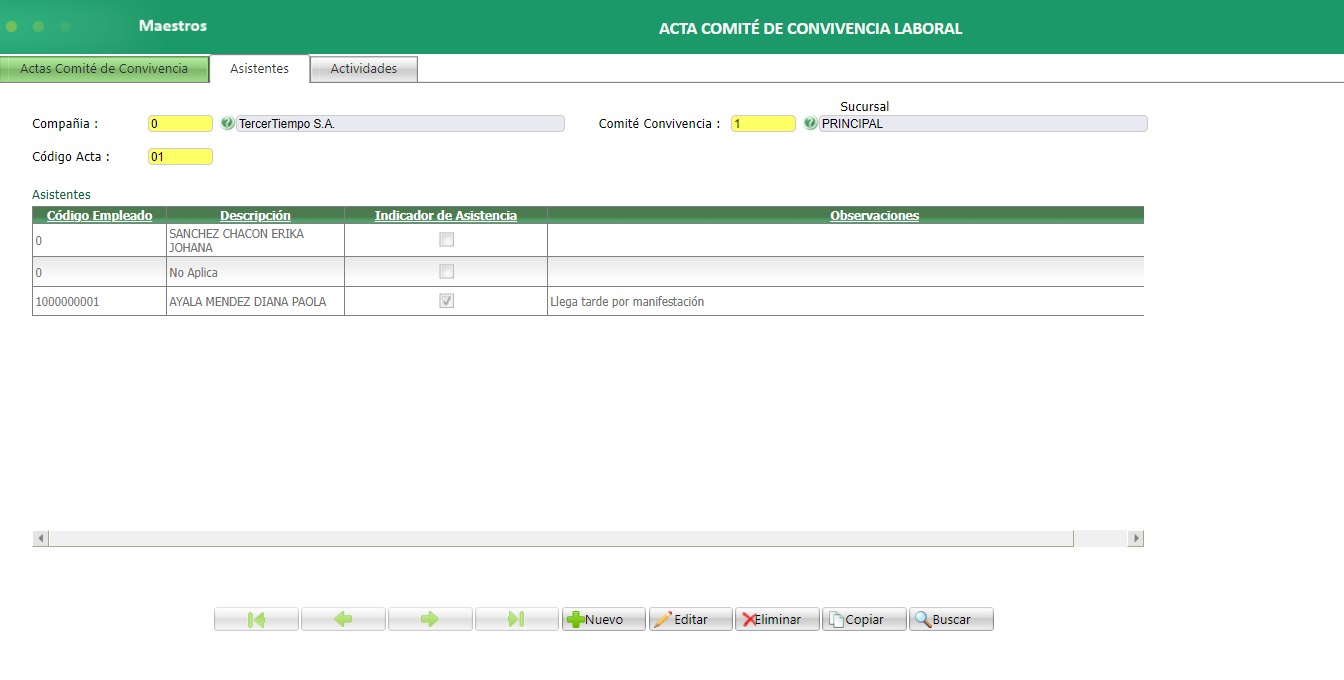The image size is (1344, 680).
Task: Click the 'ACTA COMITÉ DE CONVIVENCIA LABORAL' title
Action: pyautogui.click(x=810, y=28)
